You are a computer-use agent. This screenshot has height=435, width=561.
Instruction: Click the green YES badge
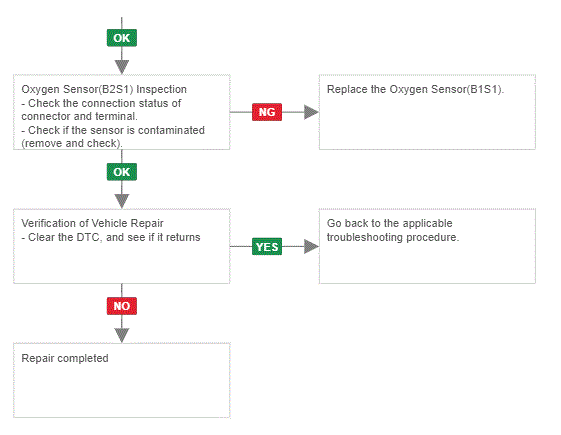(x=267, y=246)
